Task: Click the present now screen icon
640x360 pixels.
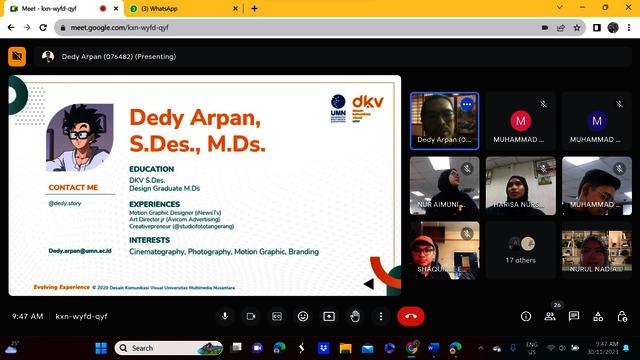Action: click(x=329, y=316)
